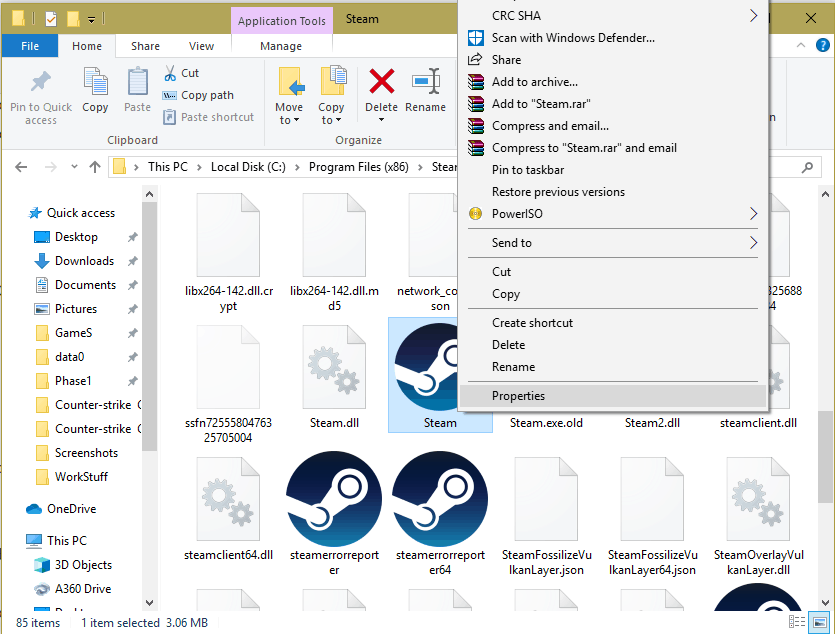
Task: Click the red Delete X icon
Action: click(x=382, y=81)
